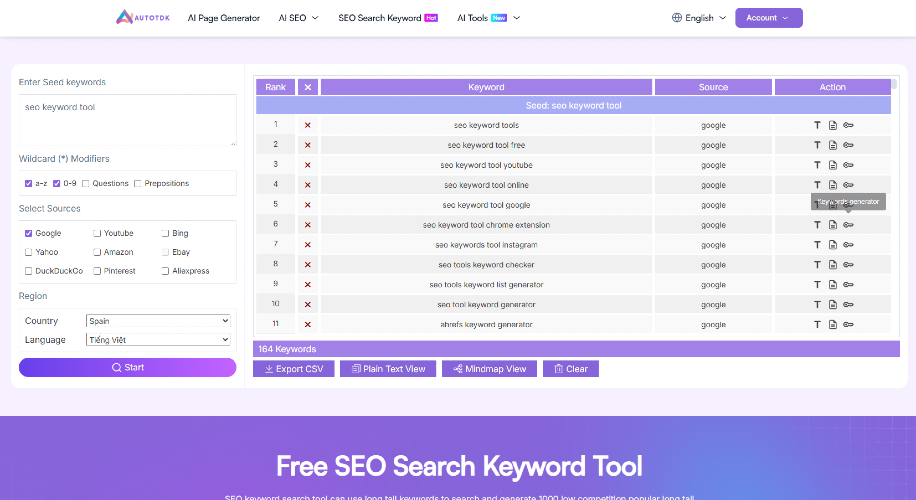Open the English language selector
This screenshot has width=916, height=500.
(x=699, y=18)
